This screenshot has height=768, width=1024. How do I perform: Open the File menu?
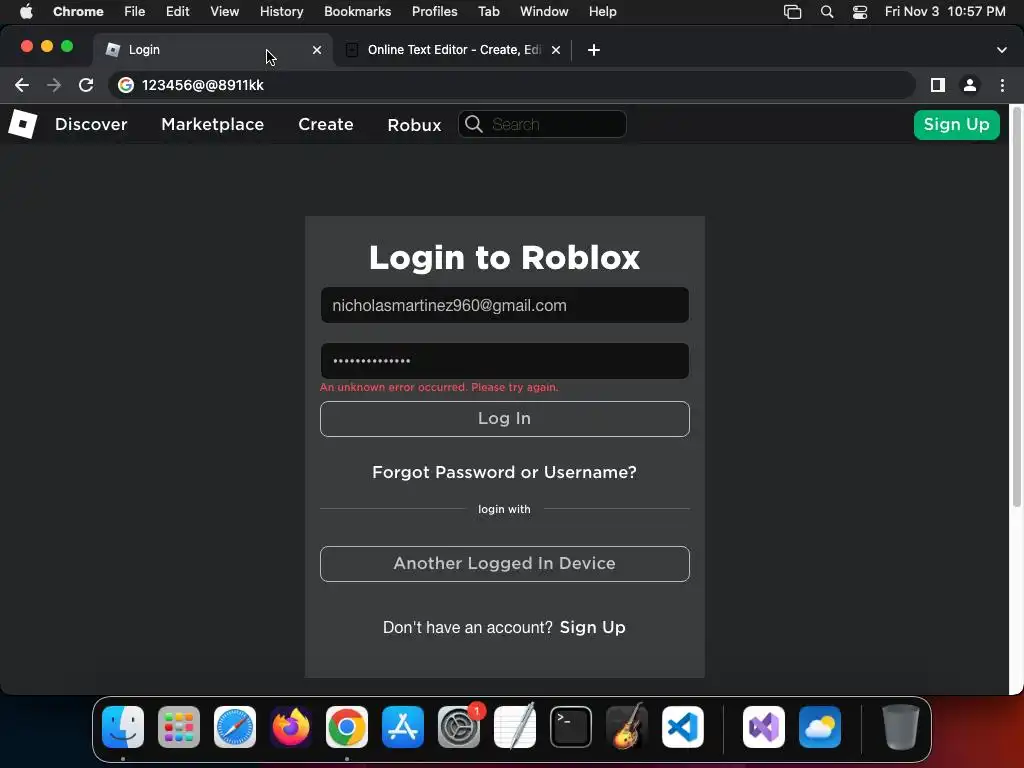[135, 12]
